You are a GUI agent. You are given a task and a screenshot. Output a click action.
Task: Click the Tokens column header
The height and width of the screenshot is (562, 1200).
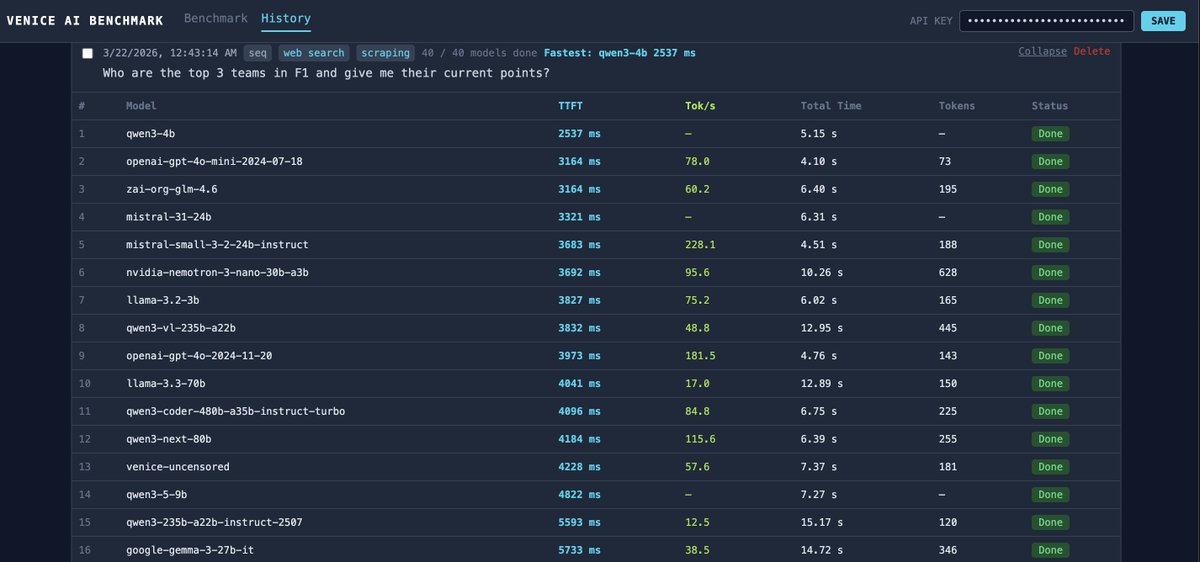coord(957,105)
